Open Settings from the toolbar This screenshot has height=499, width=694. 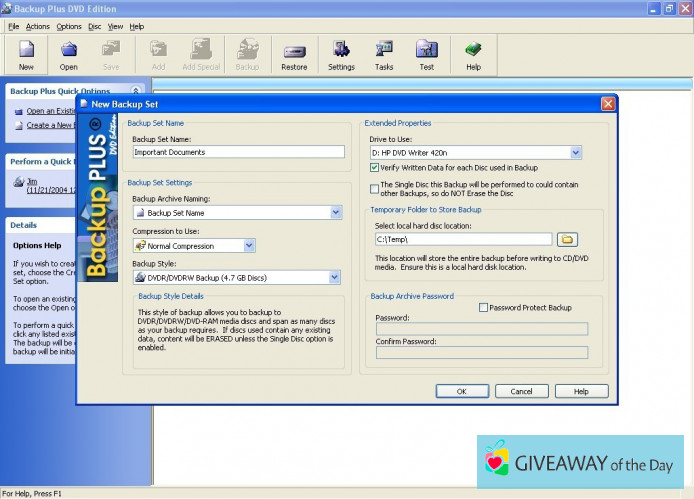click(x=341, y=54)
